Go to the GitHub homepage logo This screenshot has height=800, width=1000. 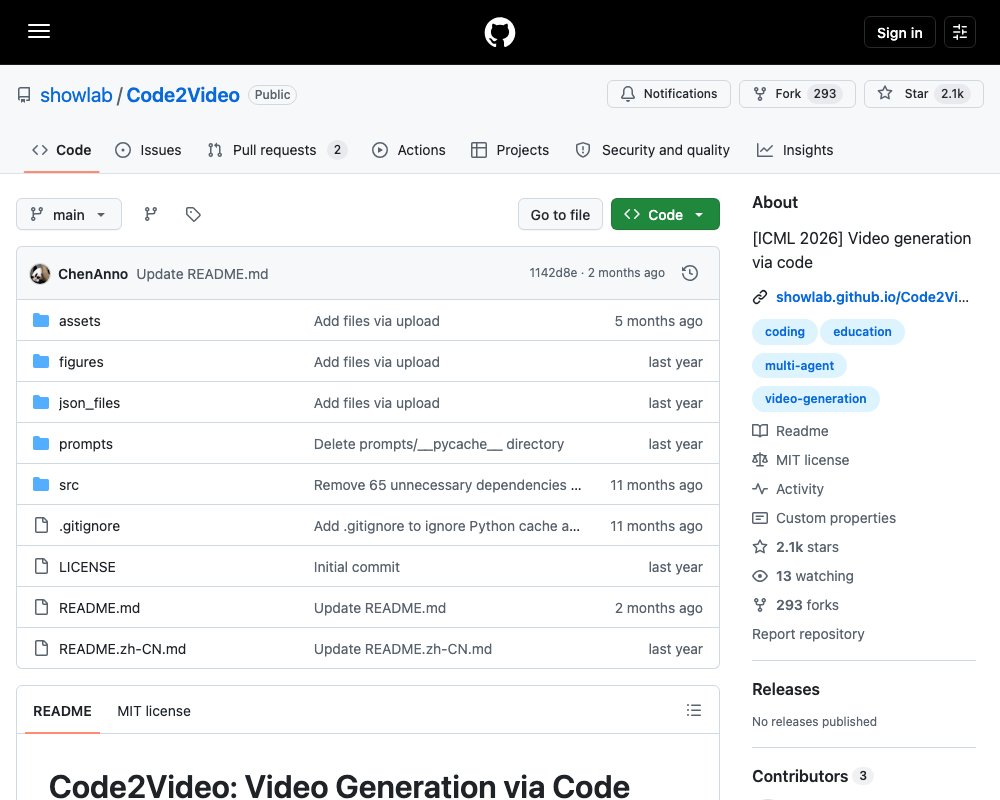point(499,32)
